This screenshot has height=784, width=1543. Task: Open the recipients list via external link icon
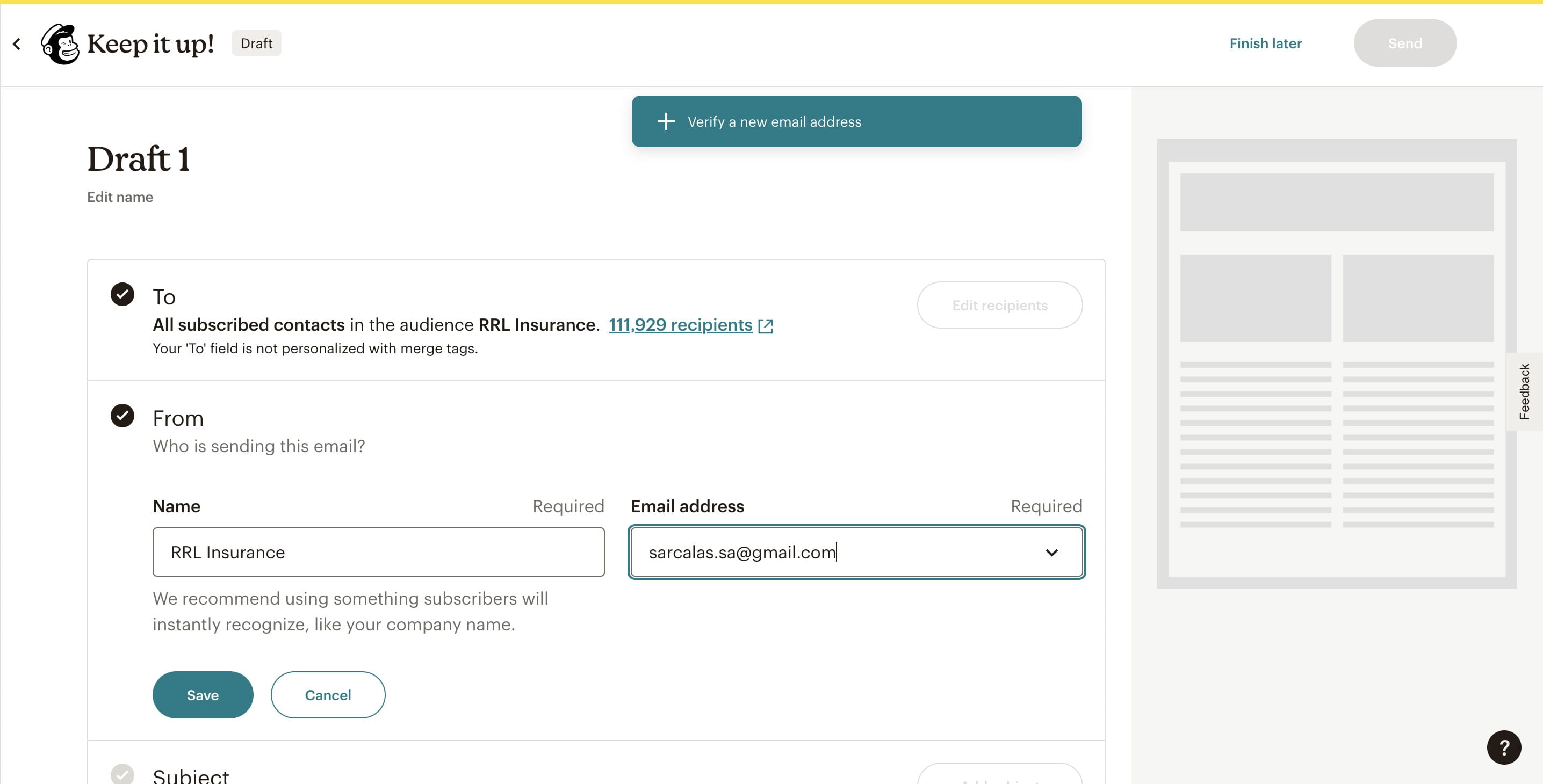766,325
